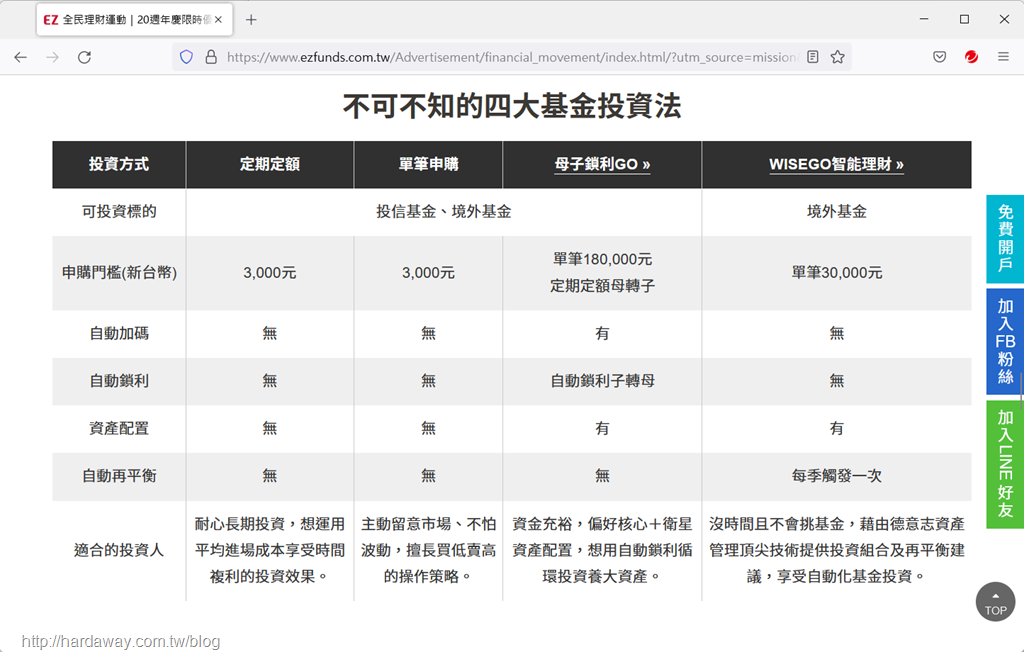This screenshot has width=1024, height=652.
Task: Select the 全民理財運動 browser tab
Action: click(x=134, y=20)
